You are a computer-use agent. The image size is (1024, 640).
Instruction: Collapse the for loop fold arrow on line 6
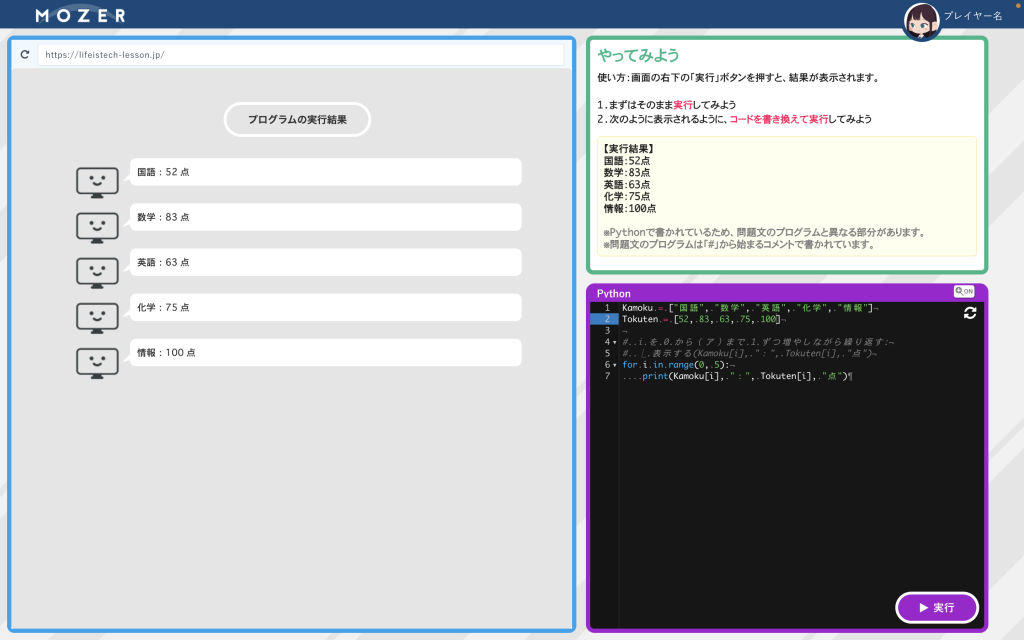click(x=615, y=365)
